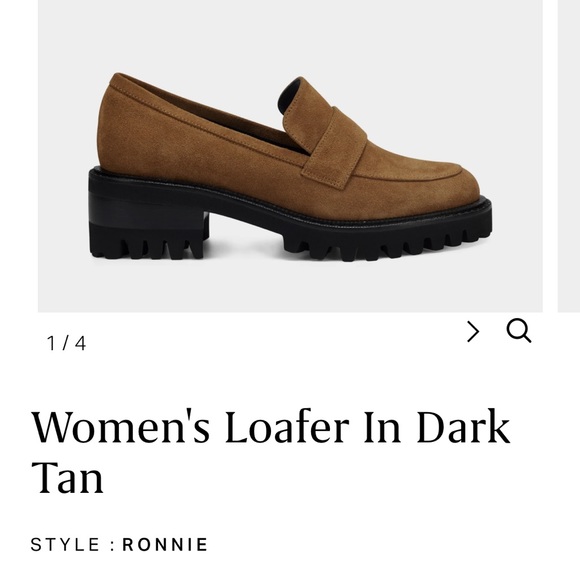The image size is (580, 580).
Task: Open the tan loafer main product photo
Action: click(290, 156)
